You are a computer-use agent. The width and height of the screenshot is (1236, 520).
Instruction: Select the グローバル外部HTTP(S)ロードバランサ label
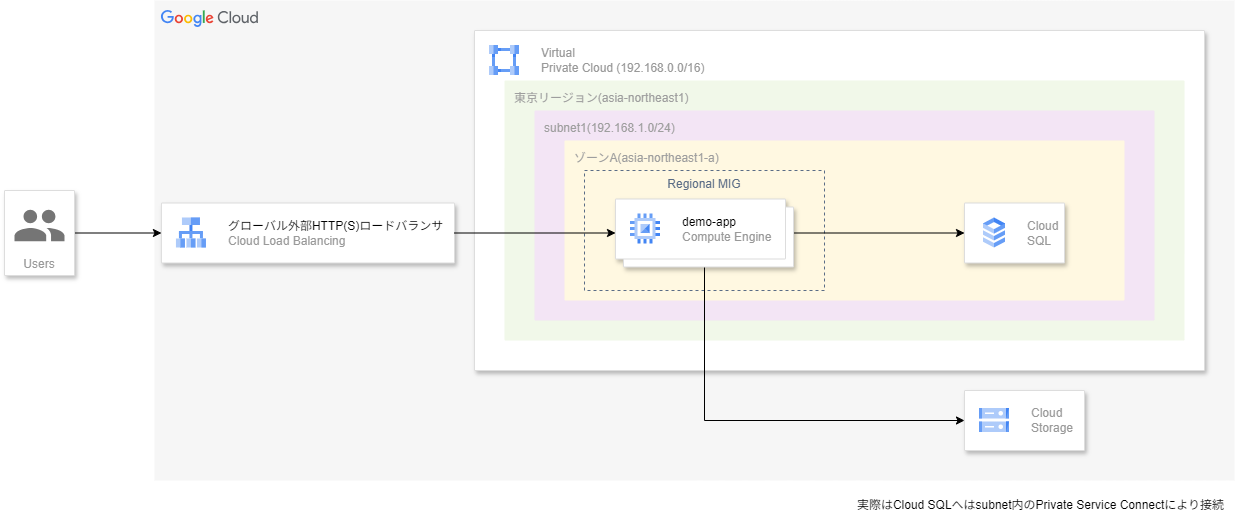point(335,225)
